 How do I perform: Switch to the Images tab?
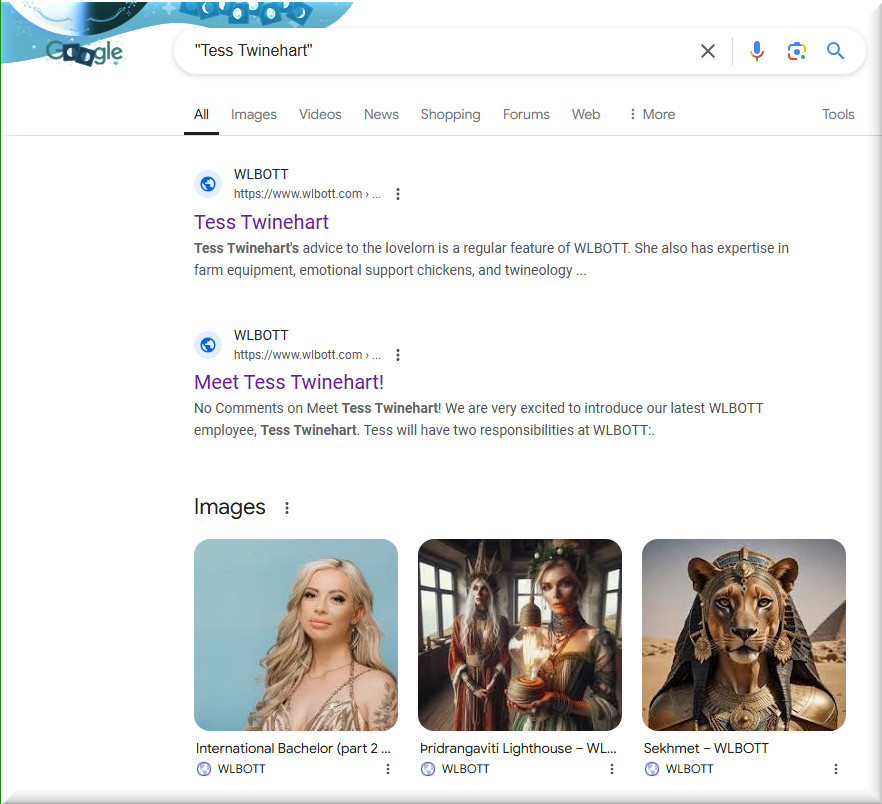click(x=253, y=114)
